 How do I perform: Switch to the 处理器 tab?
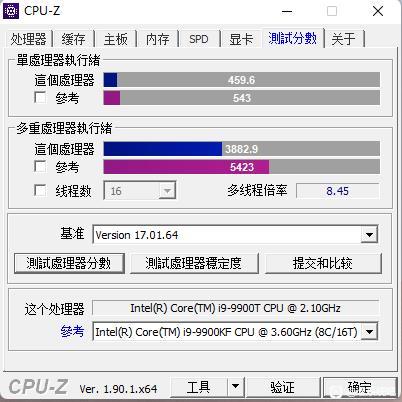28,39
